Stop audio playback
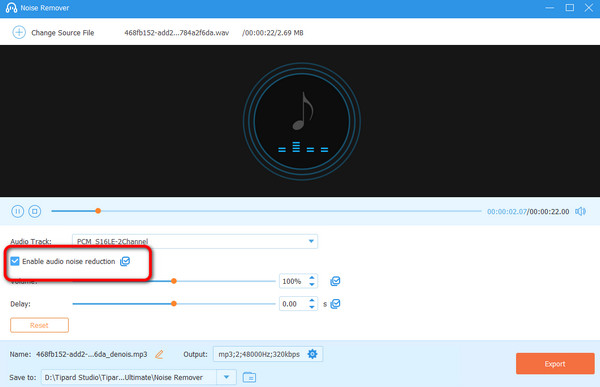600x387 pixels. coord(35,211)
